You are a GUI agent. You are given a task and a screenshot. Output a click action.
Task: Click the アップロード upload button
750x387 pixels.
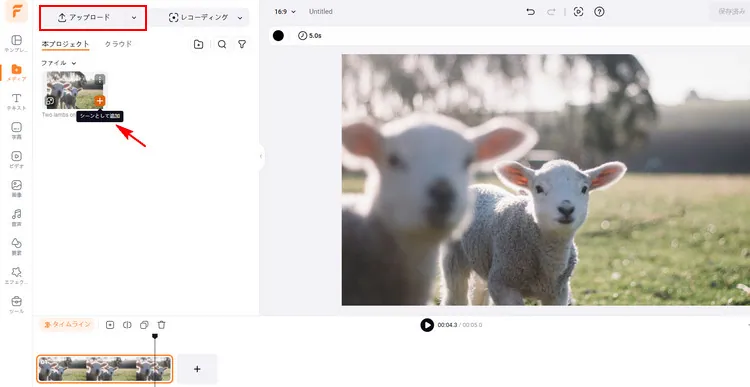click(x=84, y=18)
